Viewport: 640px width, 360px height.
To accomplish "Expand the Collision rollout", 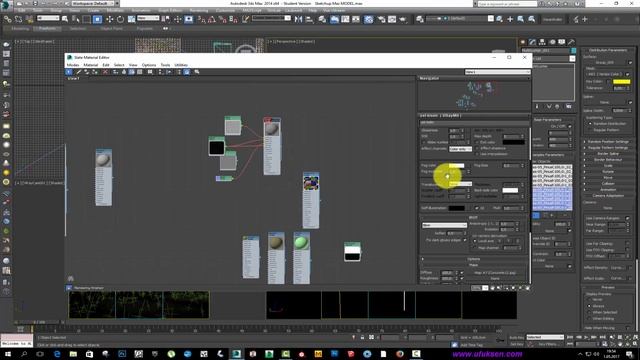I will click(607, 184).
